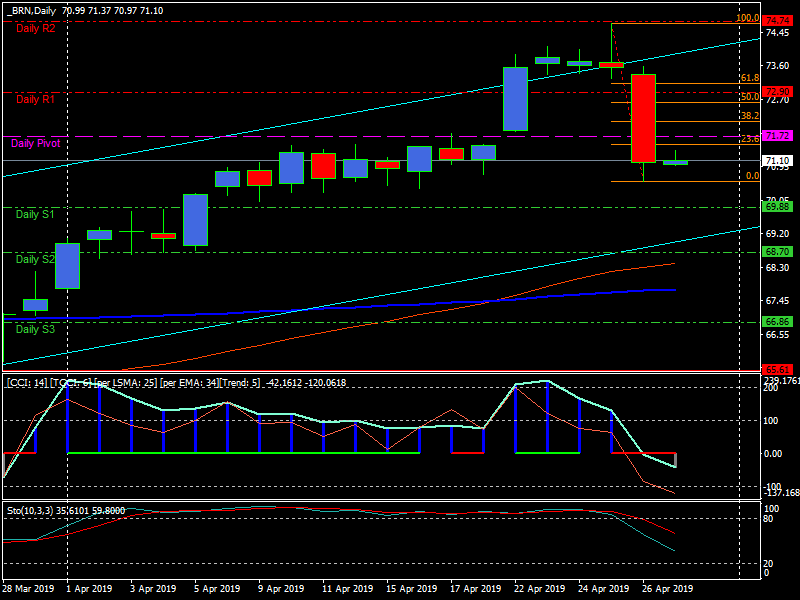This screenshot has height=600, width=800.
Task: Click the Daily S3 support label
Action: click(35, 329)
